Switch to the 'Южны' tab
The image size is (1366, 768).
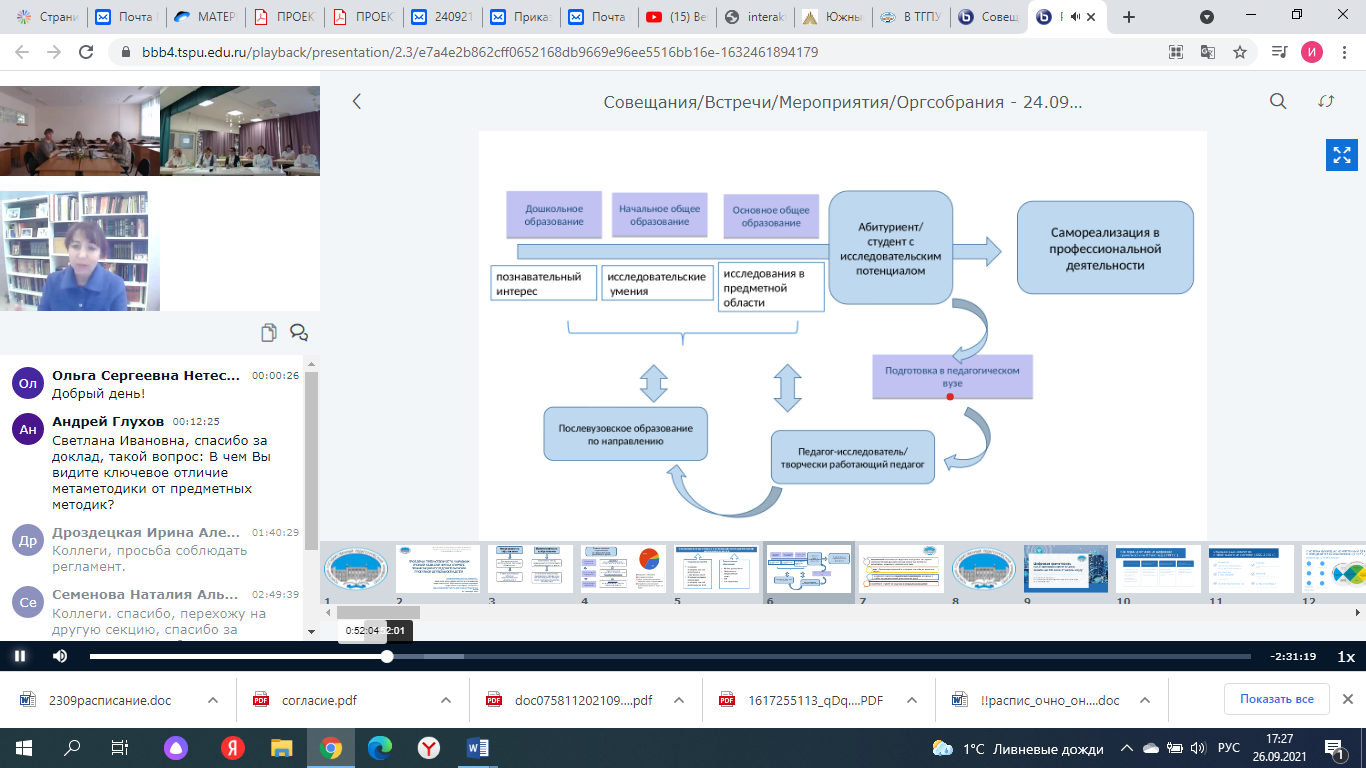(831, 17)
